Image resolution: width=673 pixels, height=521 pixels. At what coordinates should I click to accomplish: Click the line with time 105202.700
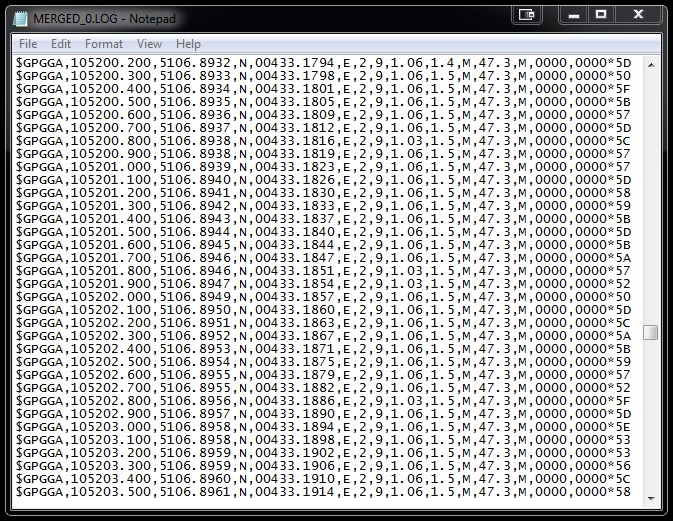(x=324, y=388)
